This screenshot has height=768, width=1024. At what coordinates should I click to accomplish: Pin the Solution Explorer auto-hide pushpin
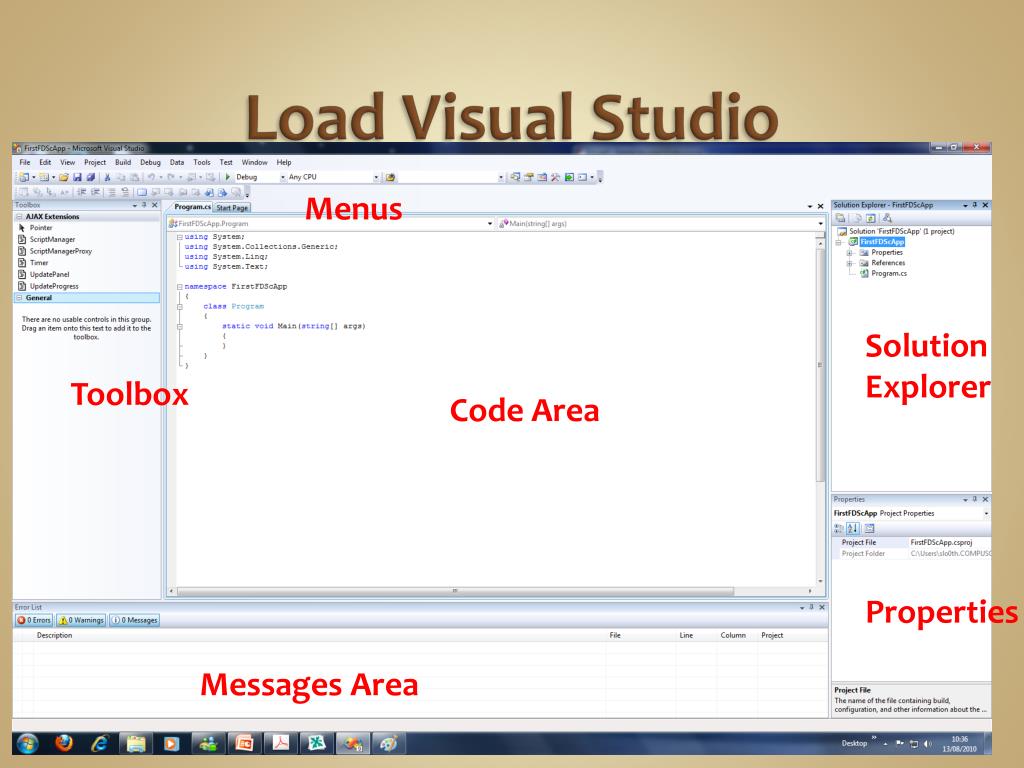pyautogui.click(x=975, y=205)
